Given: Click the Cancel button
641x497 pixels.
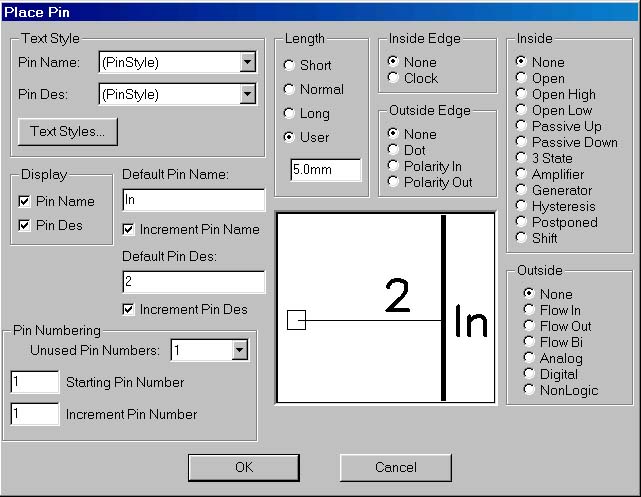Looking at the screenshot, I should [395, 467].
